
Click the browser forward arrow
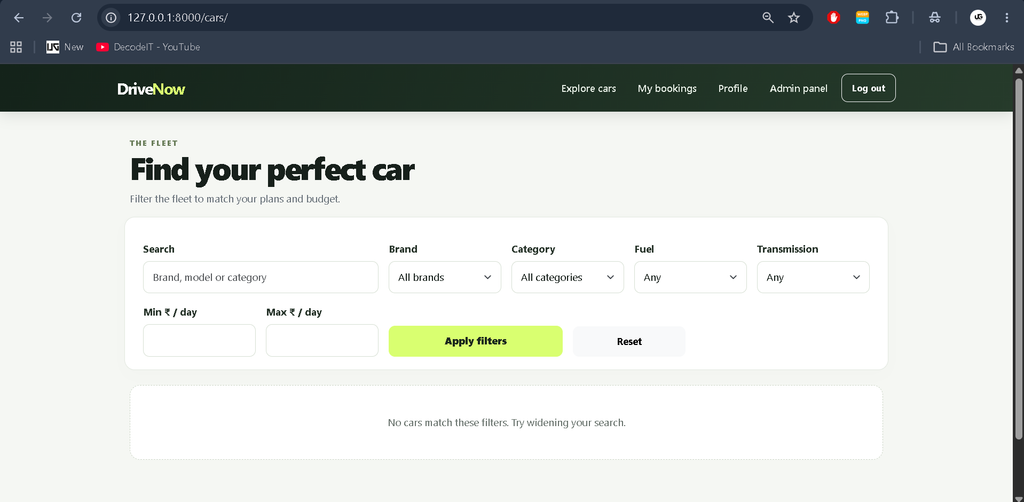click(x=47, y=18)
